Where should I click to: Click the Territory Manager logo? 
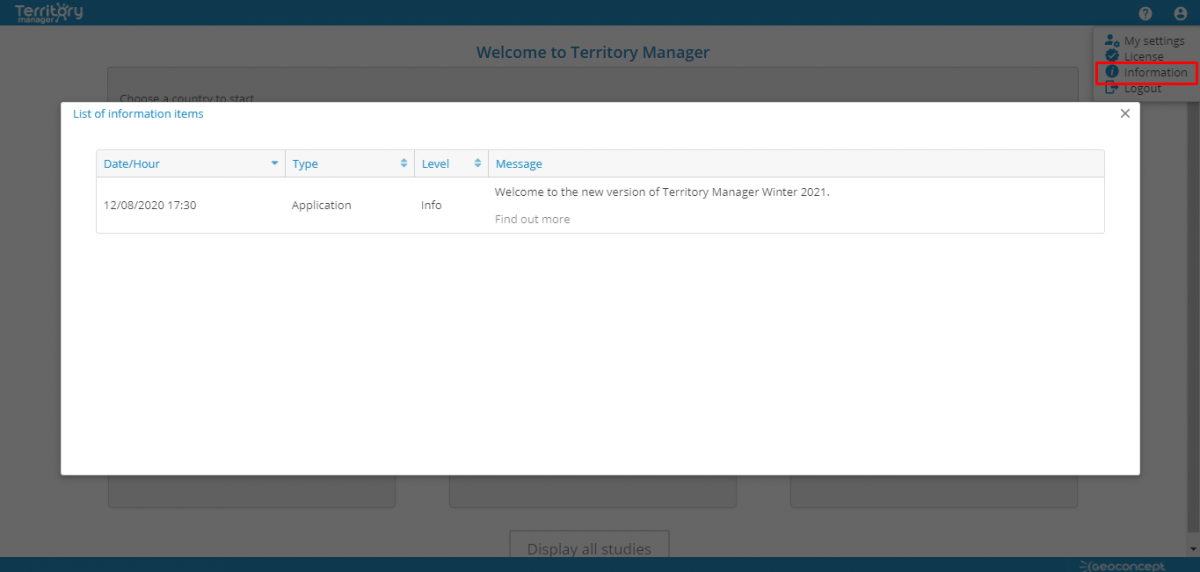tap(49, 13)
